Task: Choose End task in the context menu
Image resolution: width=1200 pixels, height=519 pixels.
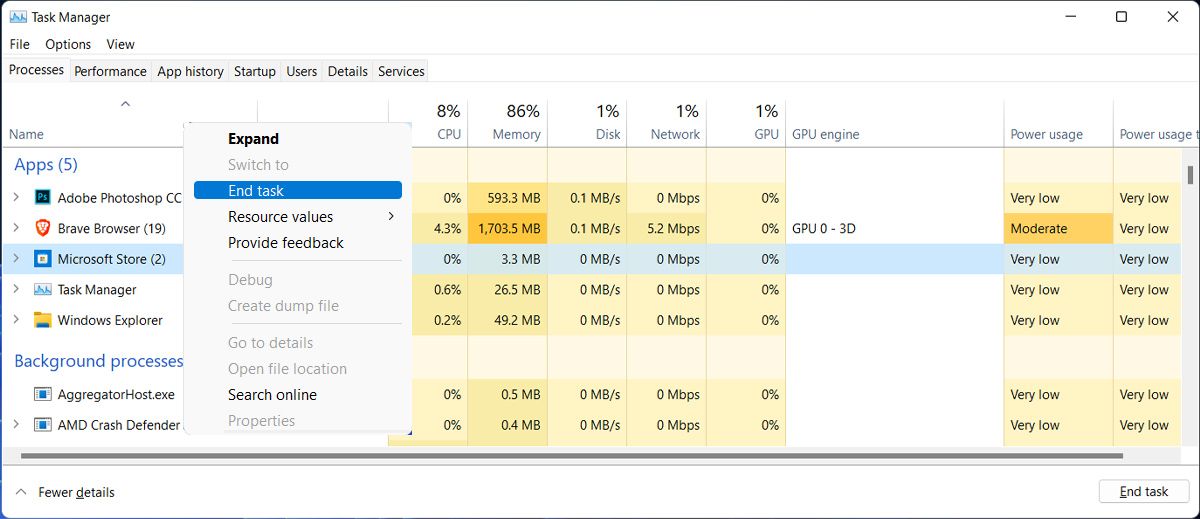Action: 297,190
